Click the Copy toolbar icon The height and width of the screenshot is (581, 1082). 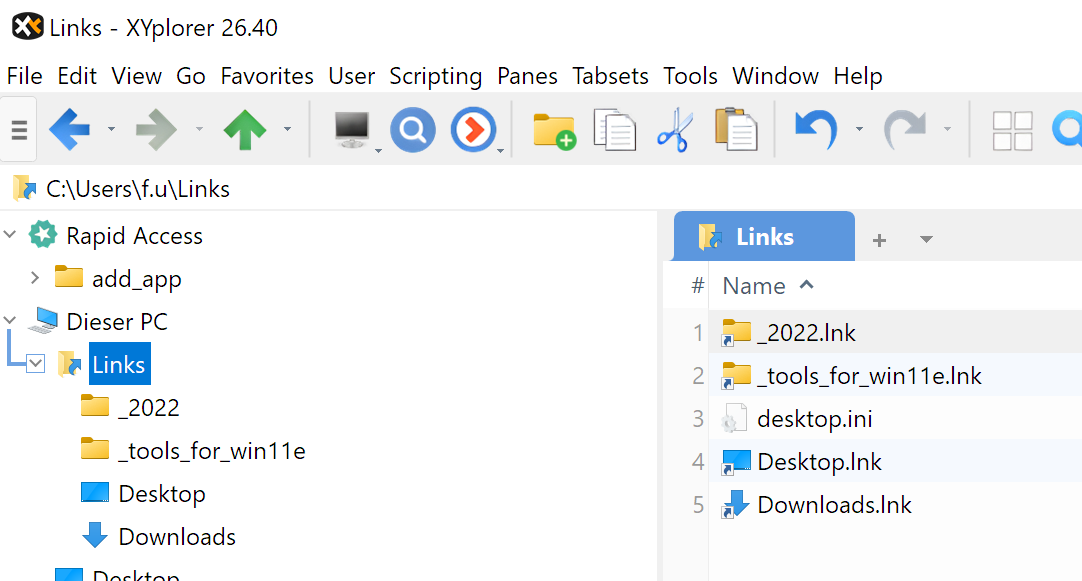[614, 130]
